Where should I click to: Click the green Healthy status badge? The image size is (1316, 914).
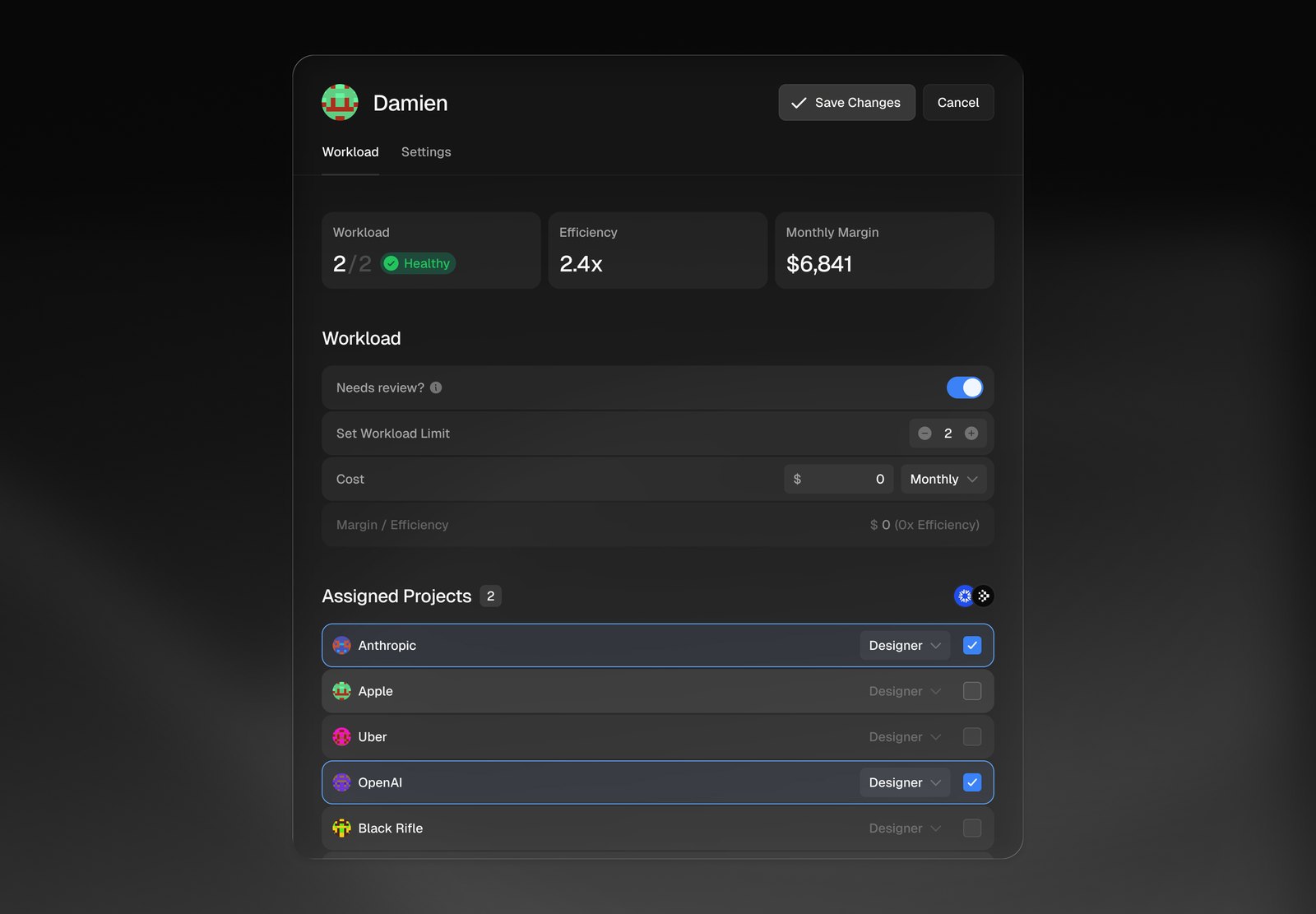(x=418, y=263)
